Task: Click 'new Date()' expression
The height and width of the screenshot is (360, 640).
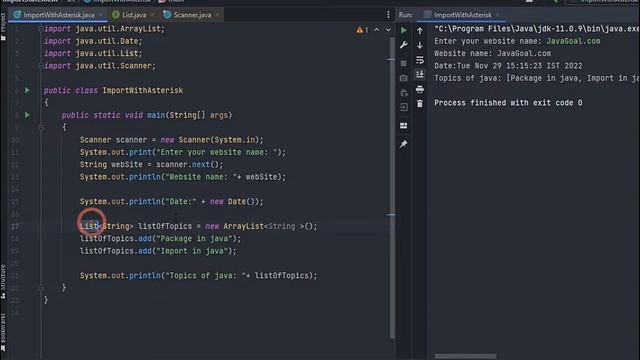Action: (x=234, y=202)
